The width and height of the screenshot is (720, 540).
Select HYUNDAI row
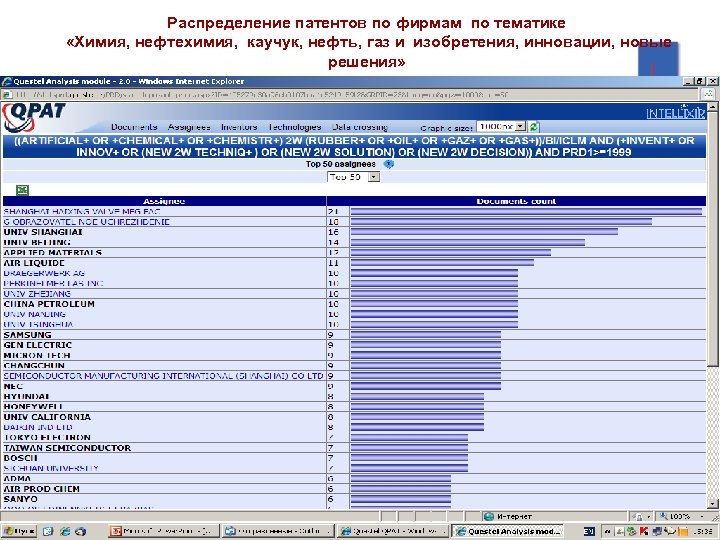pos(354,396)
